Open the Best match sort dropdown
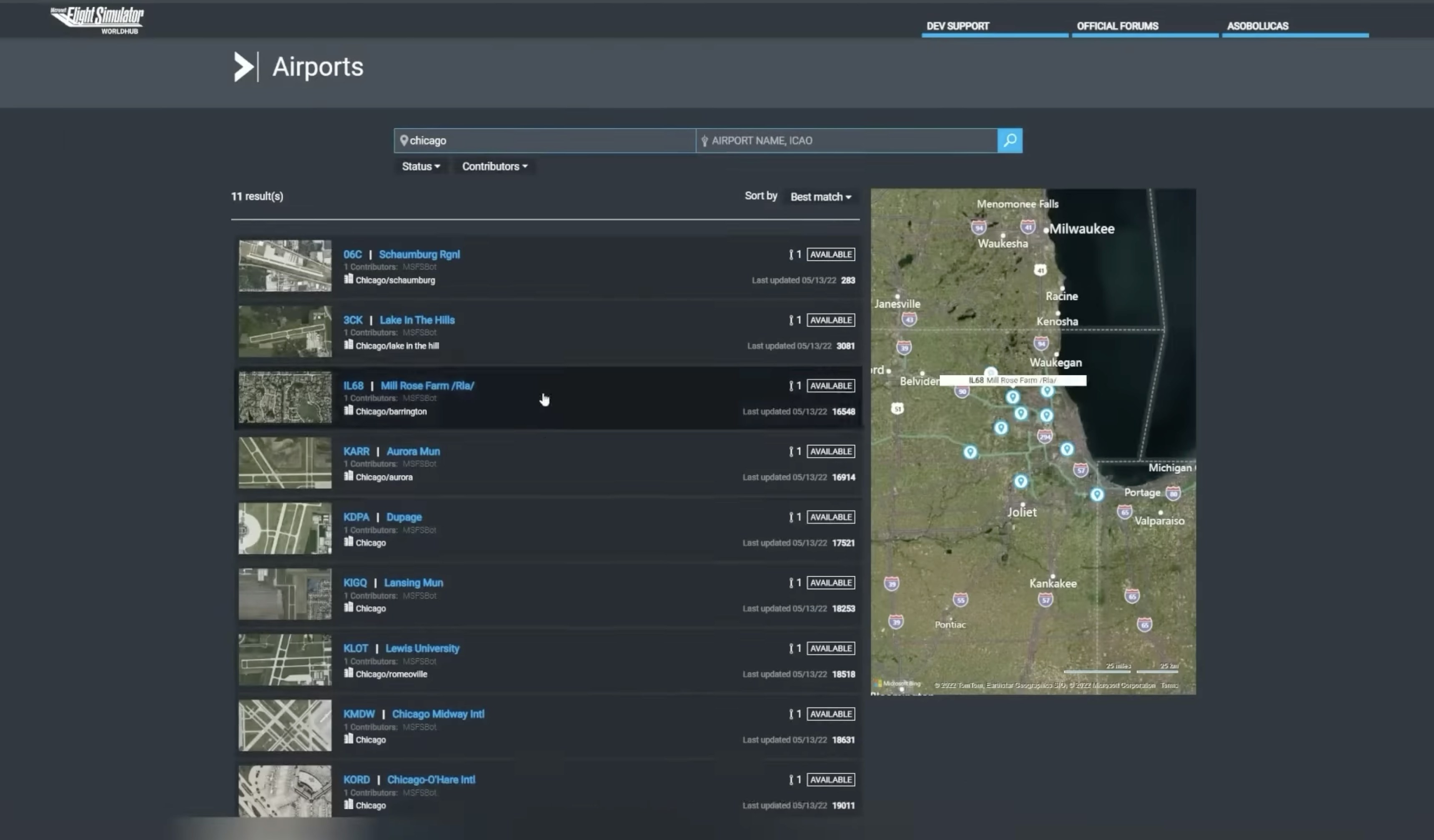Viewport: 1434px width, 840px height. tap(820, 197)
